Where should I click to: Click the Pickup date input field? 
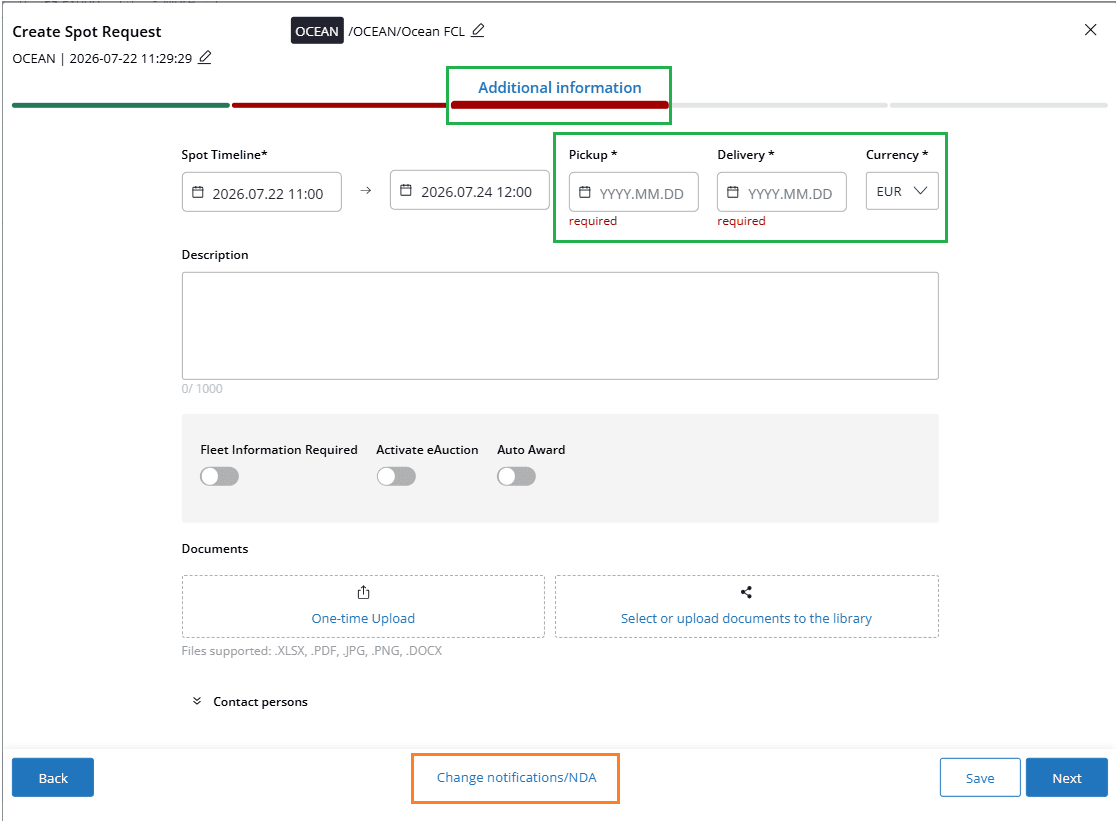pos(633,192)
